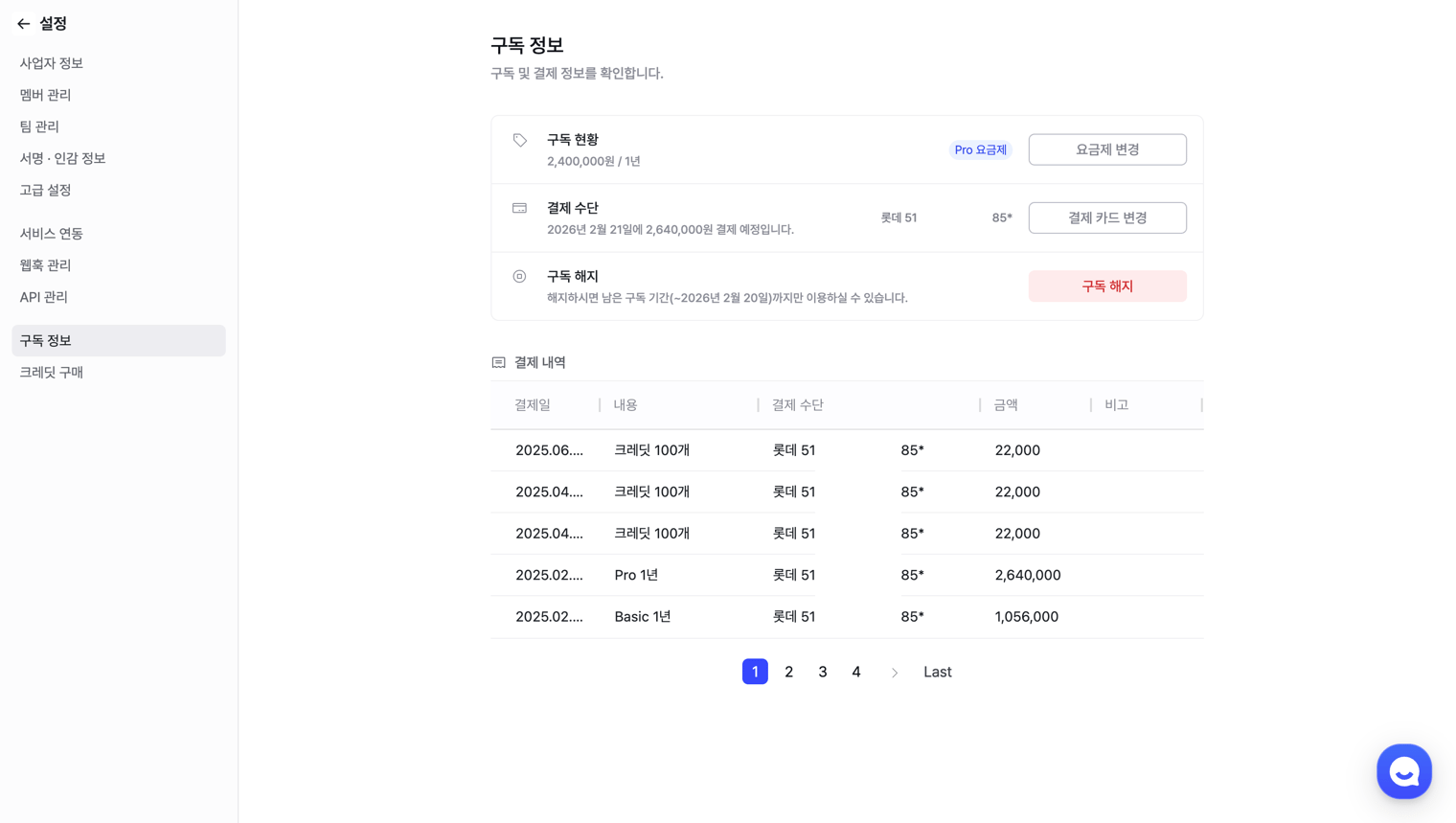Open the chat support bubble

point(1403,771)
